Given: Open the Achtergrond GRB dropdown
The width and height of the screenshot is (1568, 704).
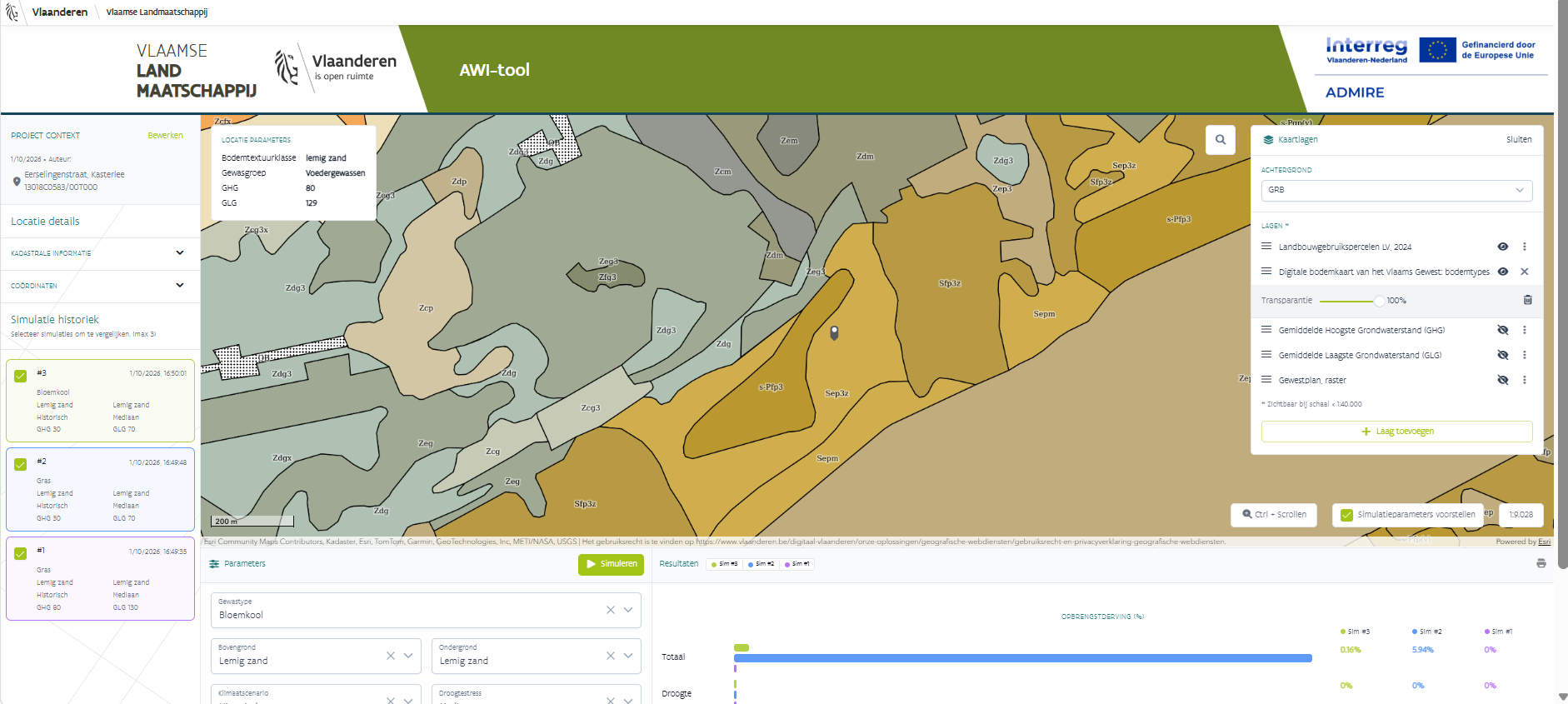Looking at the screenshot, I should [1396, 190].
